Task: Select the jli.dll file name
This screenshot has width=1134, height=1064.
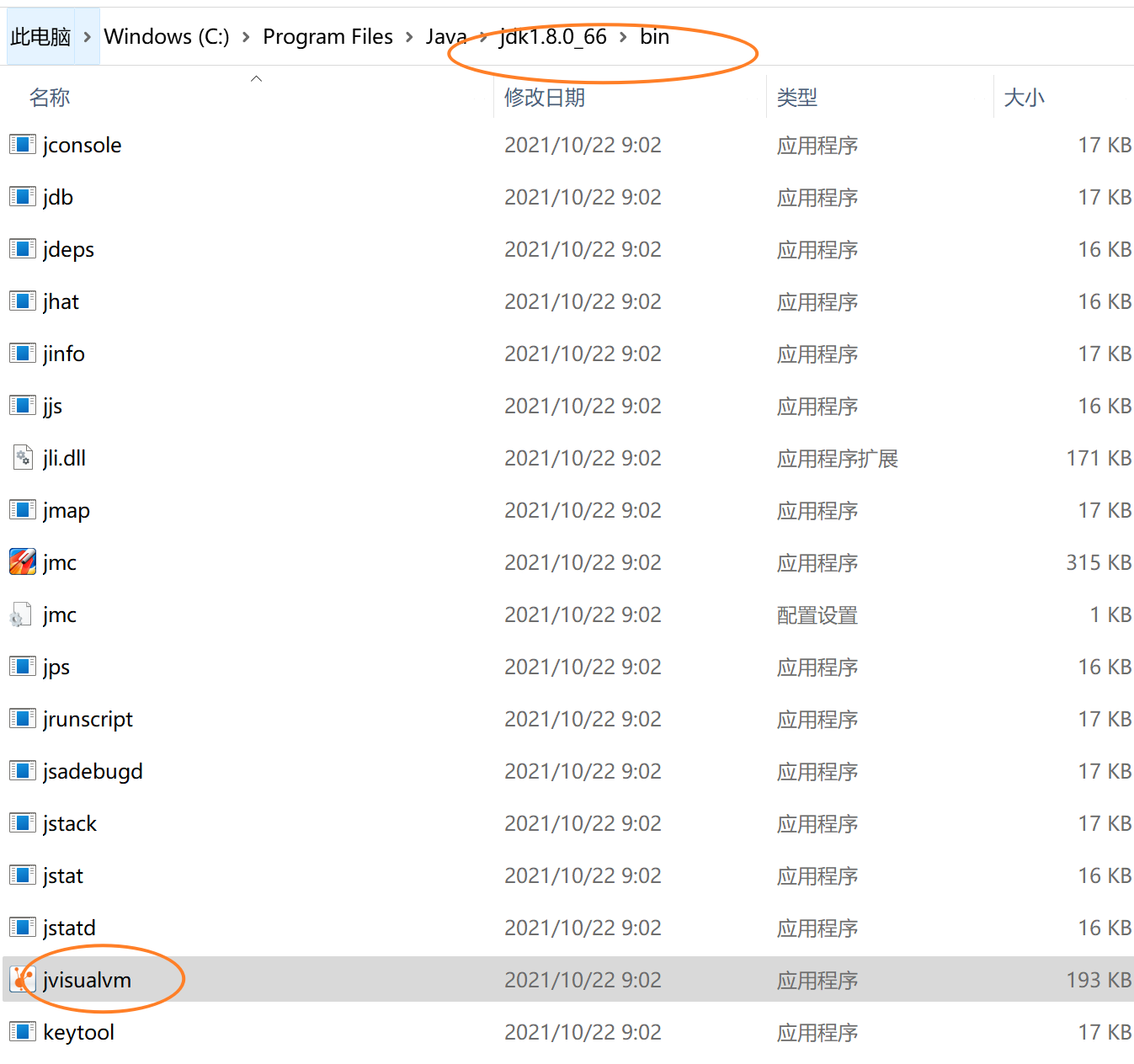Action: click(x=64, y=458)
